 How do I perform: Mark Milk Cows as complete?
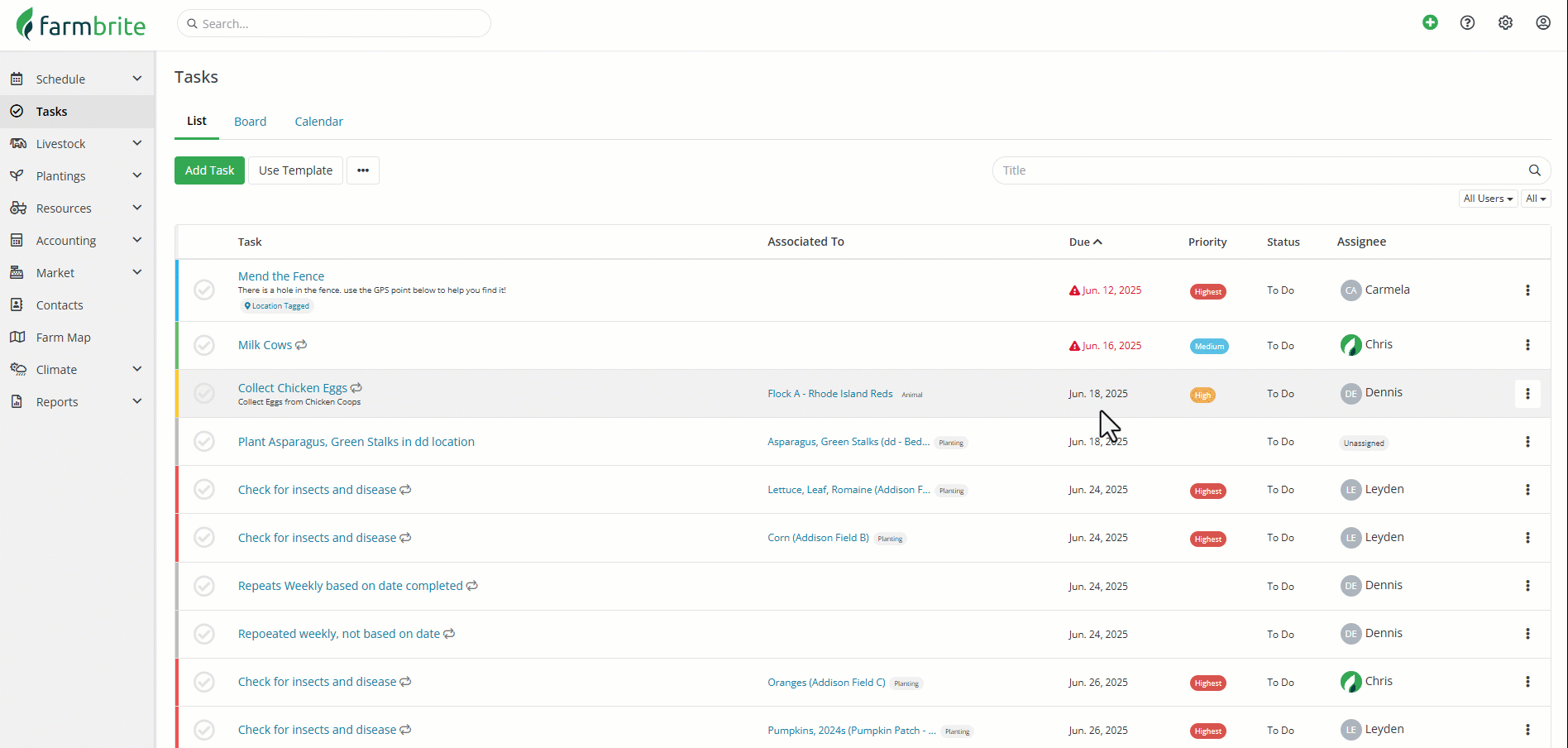[204, 345]
